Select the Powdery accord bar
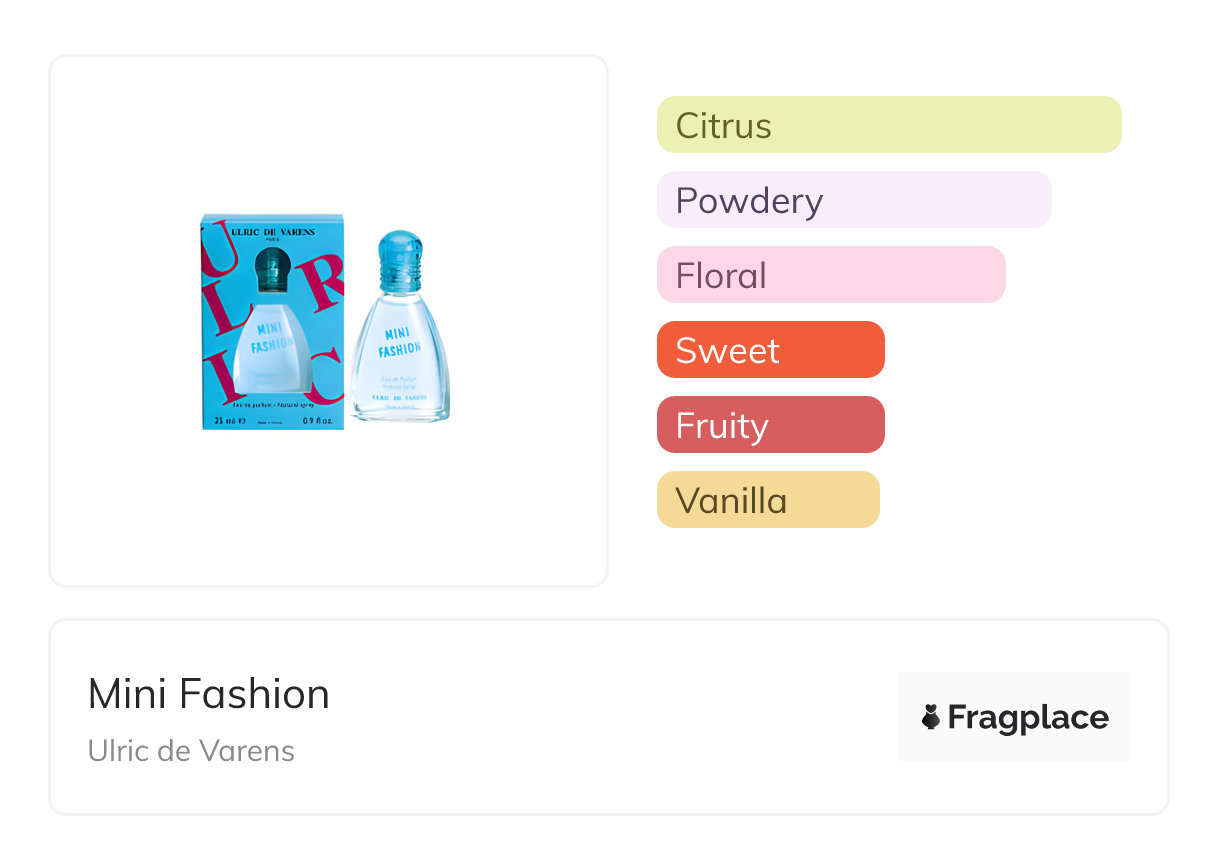The height and width of the screenshot is (864, 1218). (853, 200)
